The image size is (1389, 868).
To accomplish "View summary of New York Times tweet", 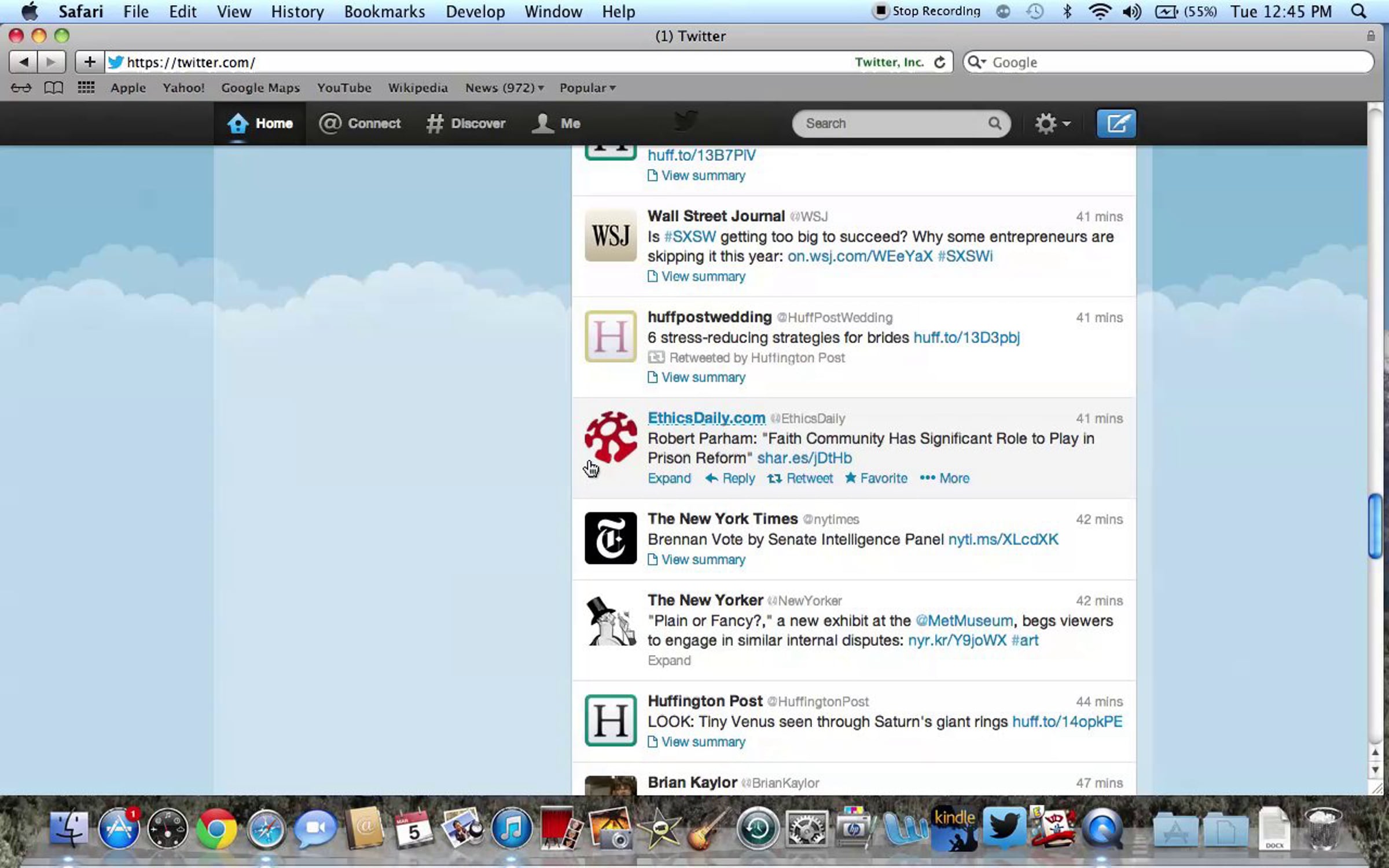I will (x=696, y=560).
